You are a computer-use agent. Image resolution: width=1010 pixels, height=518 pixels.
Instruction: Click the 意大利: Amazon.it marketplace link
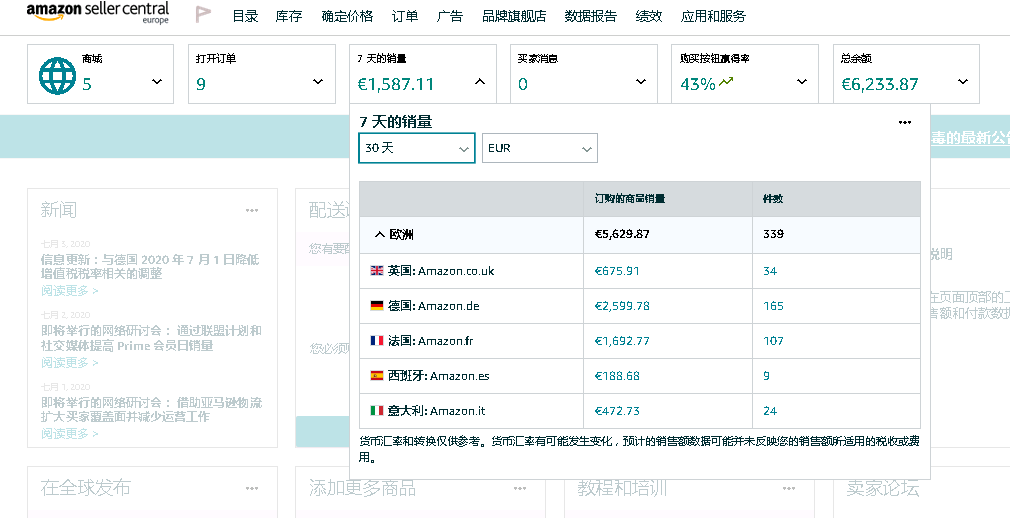pyautogui.click(x=436, y=410)
